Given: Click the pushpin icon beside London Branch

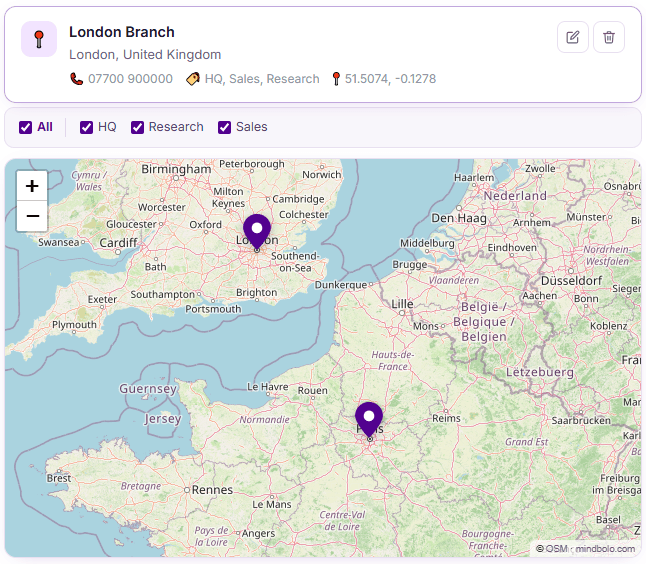Looking at the screenshot, I should pyautogui.click(x=39, y=39).
